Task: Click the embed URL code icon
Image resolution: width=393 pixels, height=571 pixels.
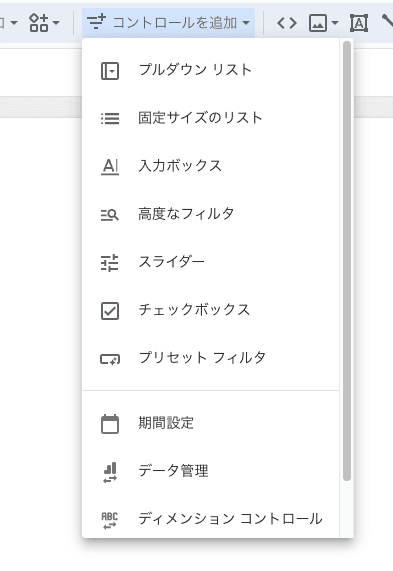Action: (x=287, y=23)
